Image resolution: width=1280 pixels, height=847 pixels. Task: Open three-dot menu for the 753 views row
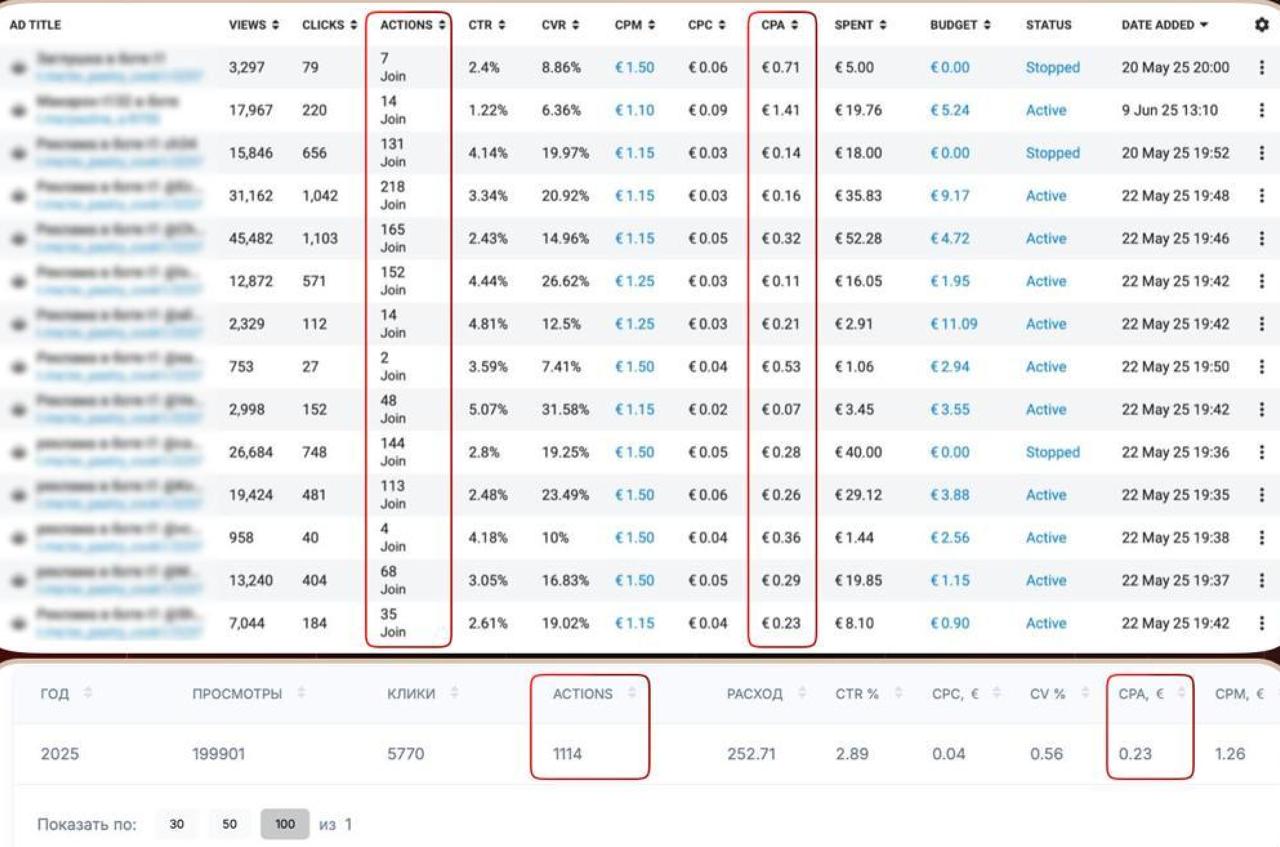tap(1261, 367)
